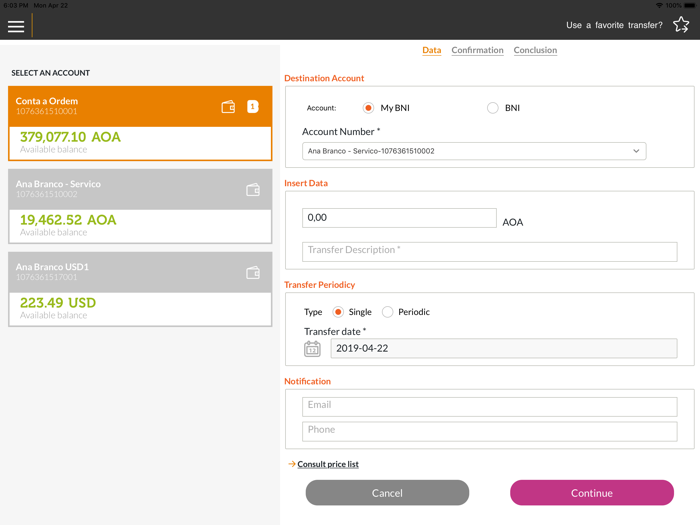Image resolution: width=700 pixels, height=525 pixels.
Task: Tap the 19,462.52 AOA balance
Action: (x=68, y=220)
